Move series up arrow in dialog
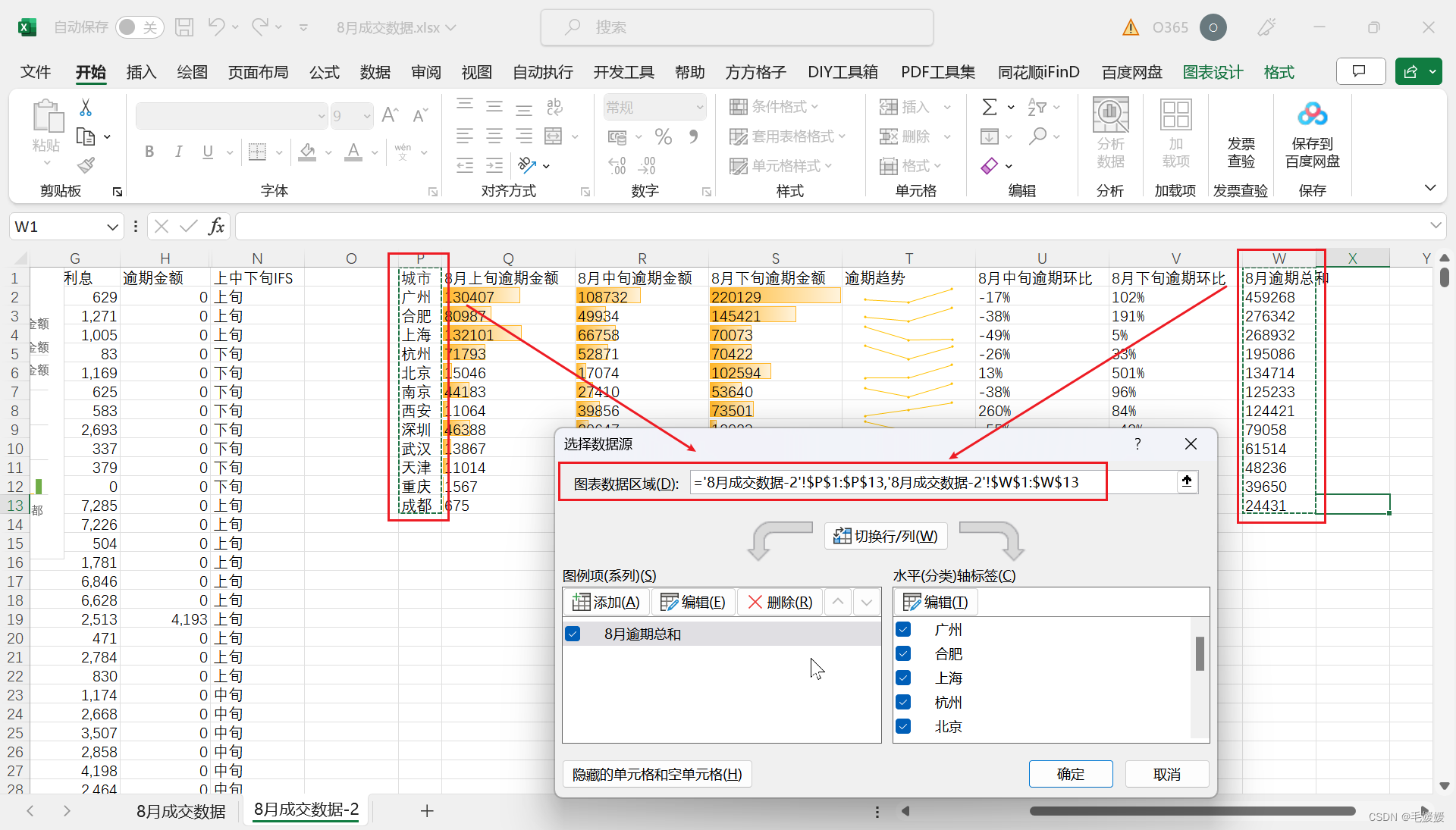 (x=837, y=602)
